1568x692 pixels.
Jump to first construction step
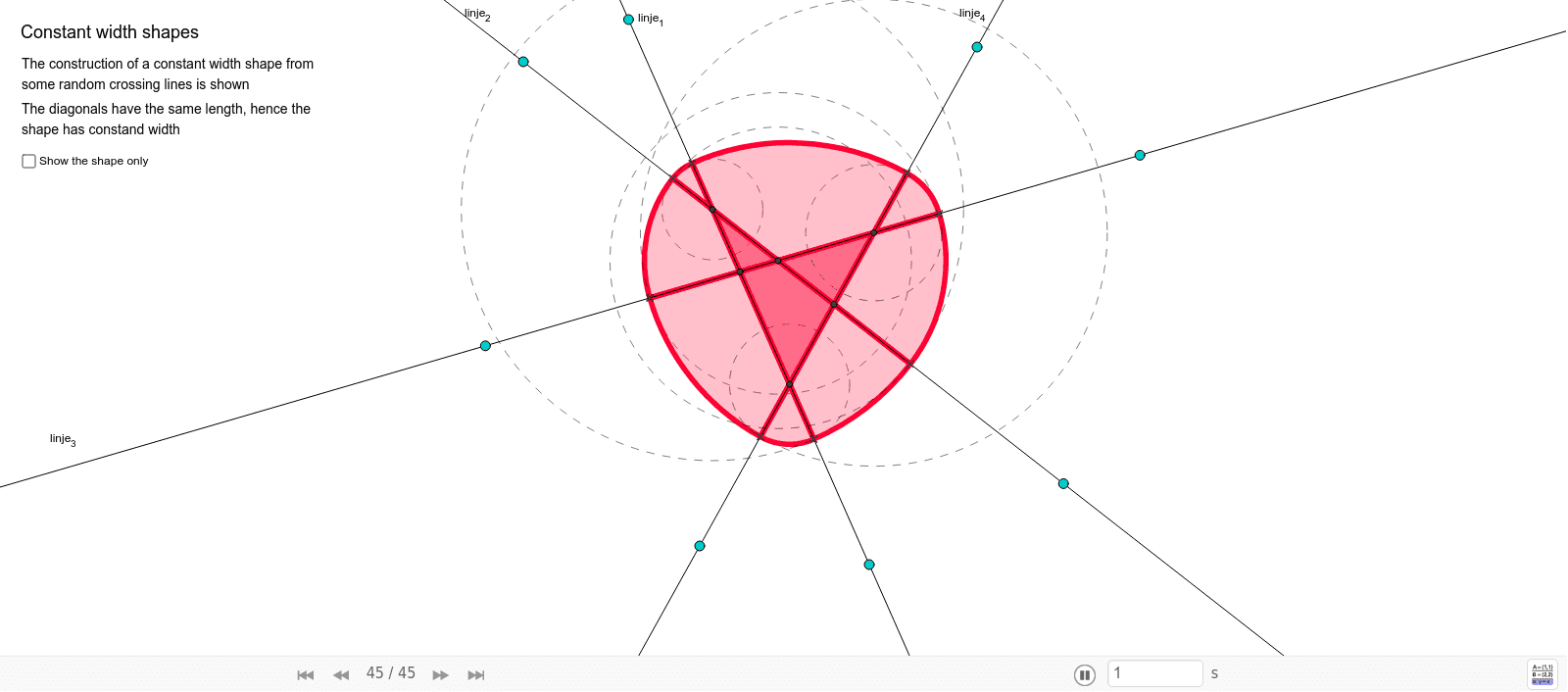click(x=306, y=674)
